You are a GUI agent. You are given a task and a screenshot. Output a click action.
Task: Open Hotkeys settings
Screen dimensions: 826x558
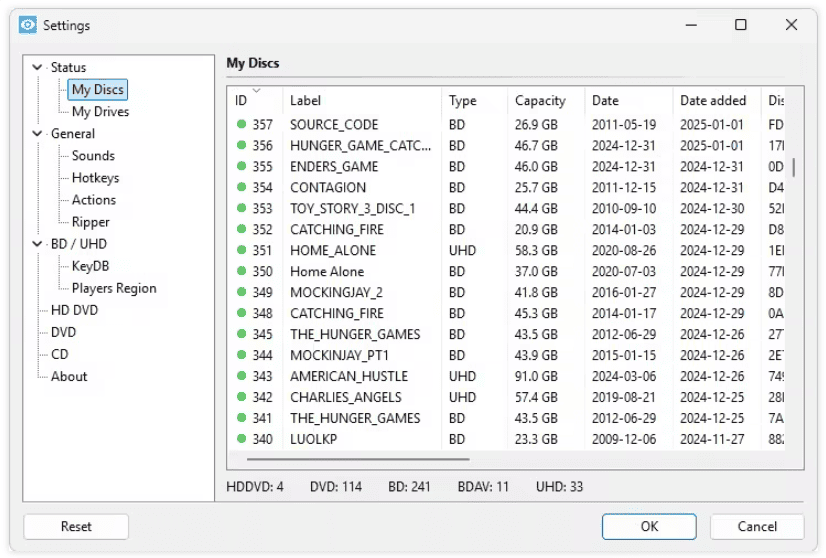pyautogui.click(x=95, y=178)
